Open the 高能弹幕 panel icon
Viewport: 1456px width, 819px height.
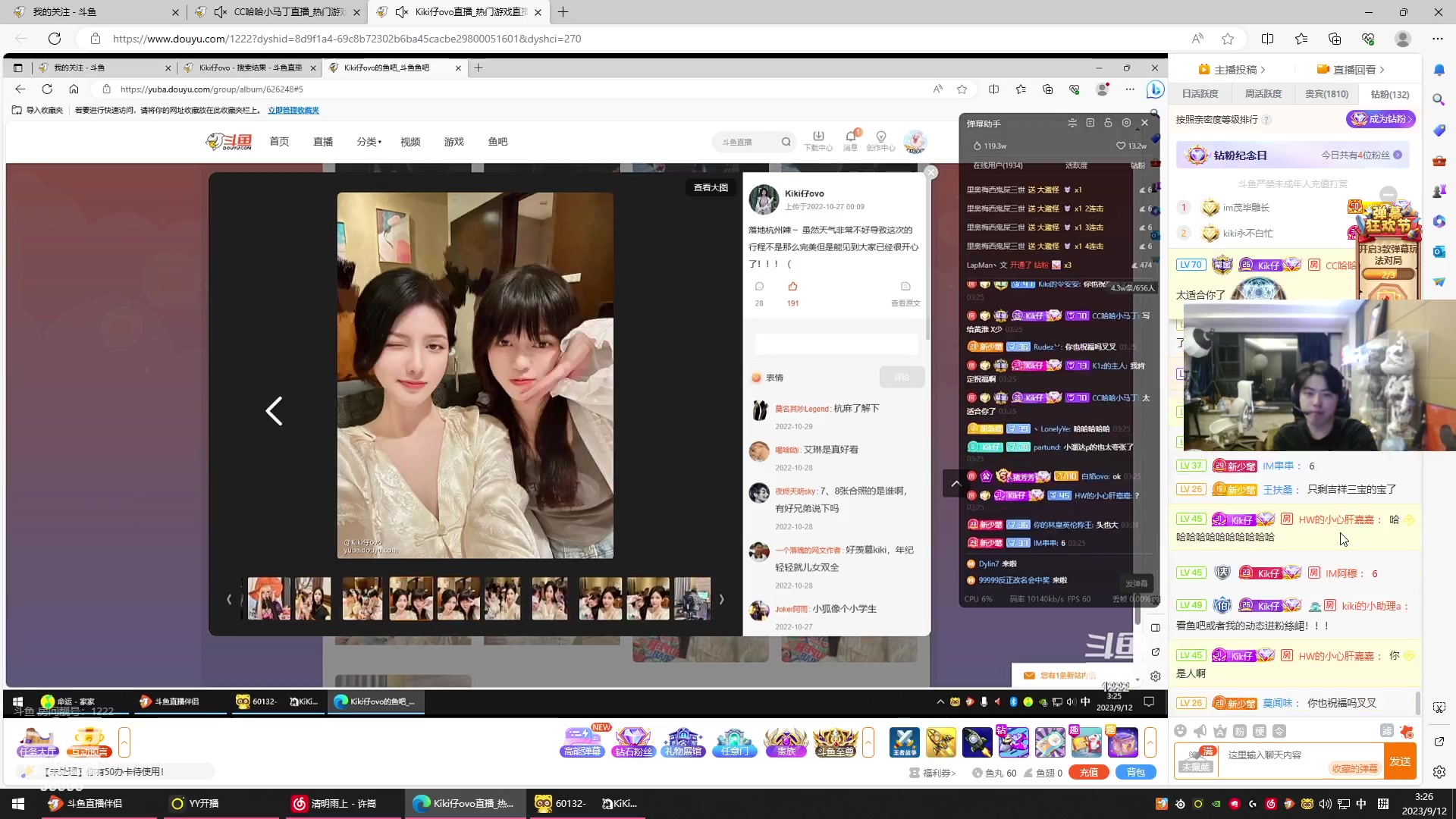click(582, 742)
